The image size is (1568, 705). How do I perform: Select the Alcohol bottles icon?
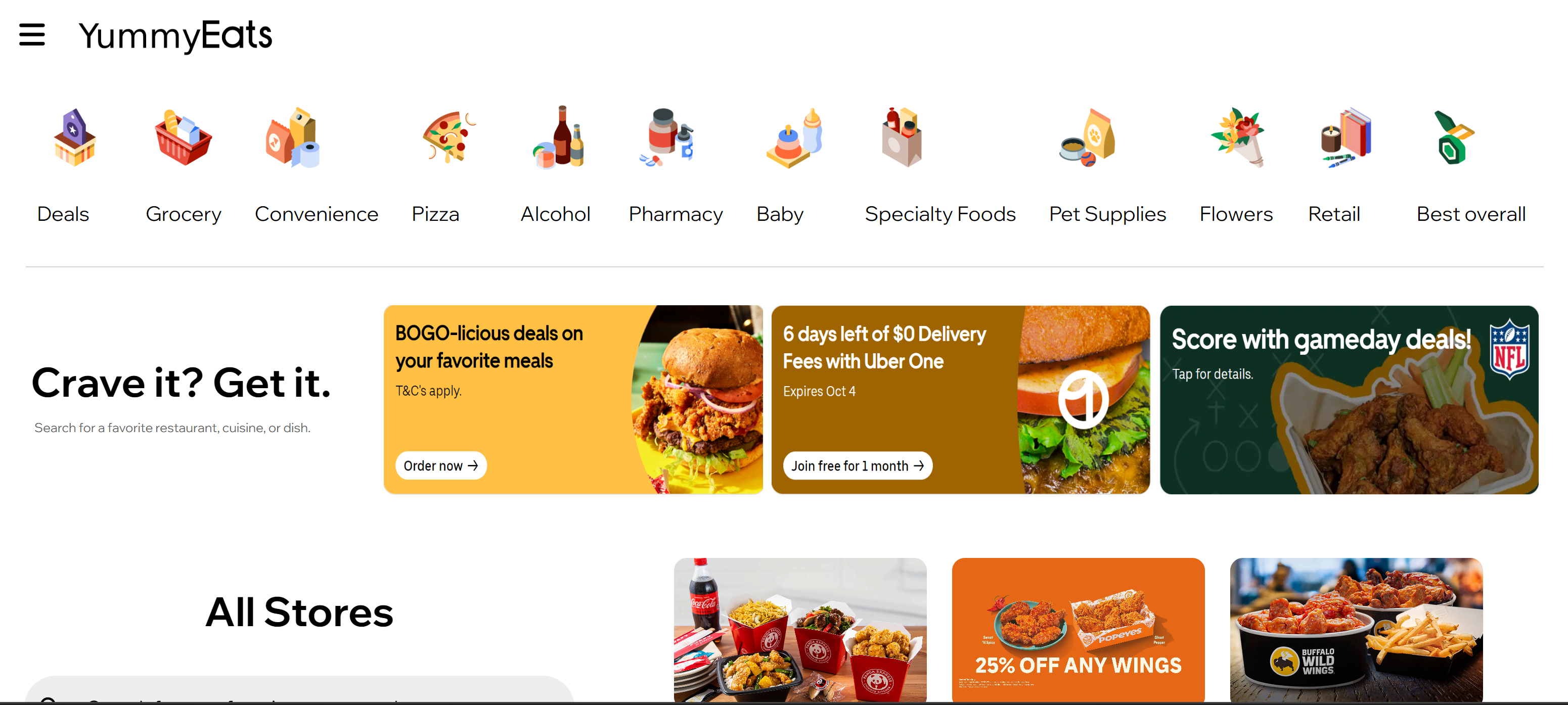click(x=559, y=137)
